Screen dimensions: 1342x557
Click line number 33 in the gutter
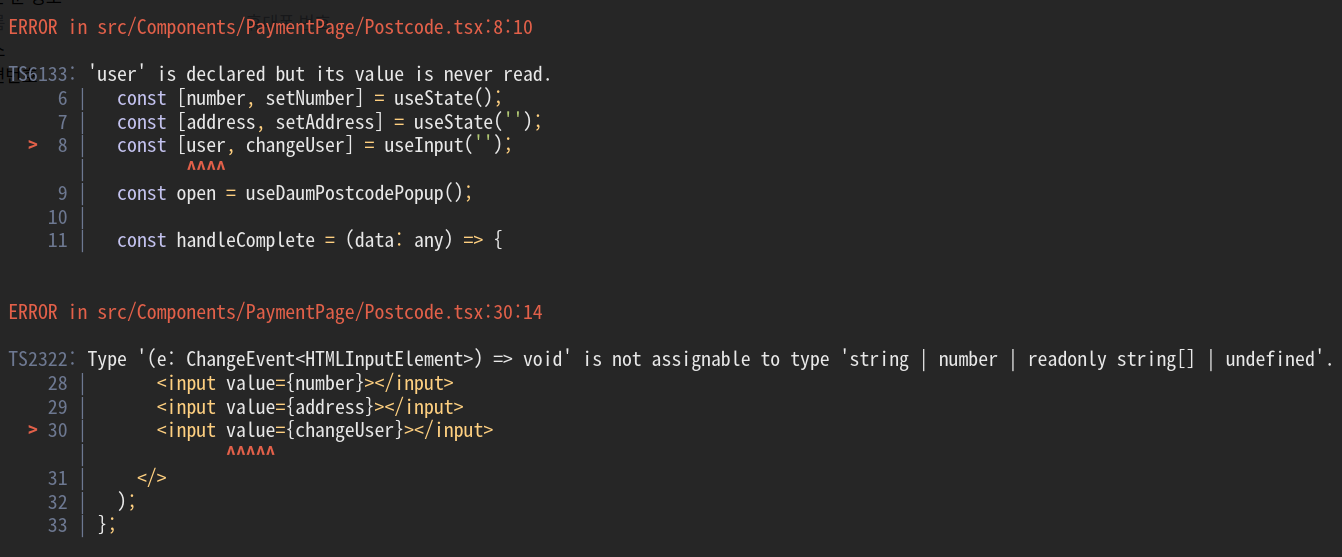pos(57,525)
